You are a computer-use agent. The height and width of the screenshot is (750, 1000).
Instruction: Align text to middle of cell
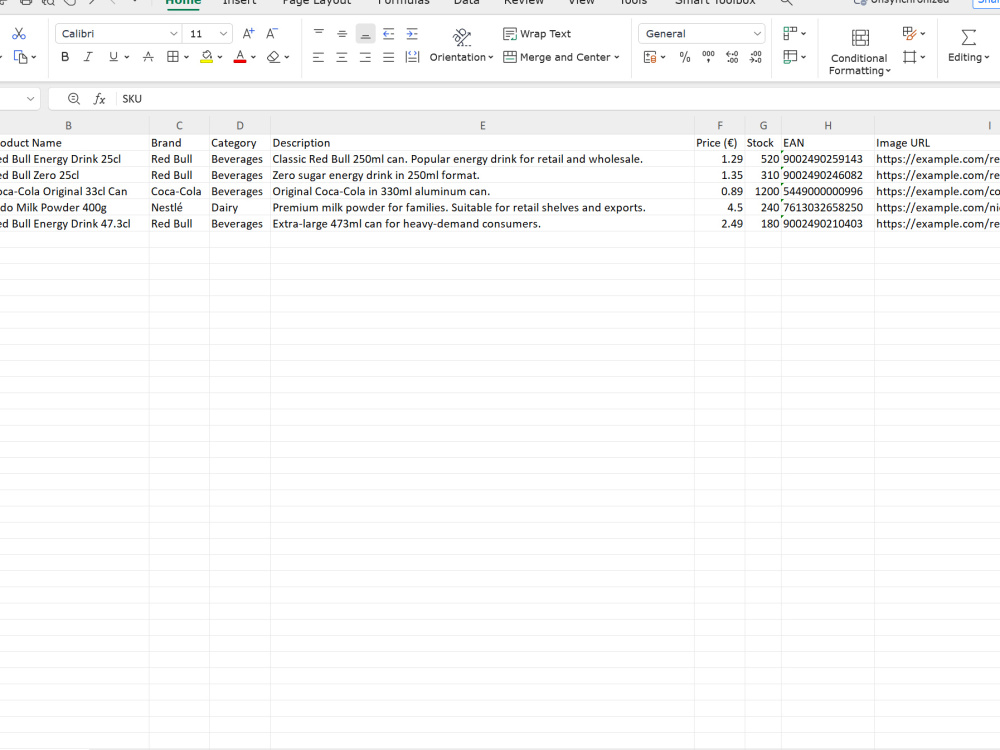[342, 34]
